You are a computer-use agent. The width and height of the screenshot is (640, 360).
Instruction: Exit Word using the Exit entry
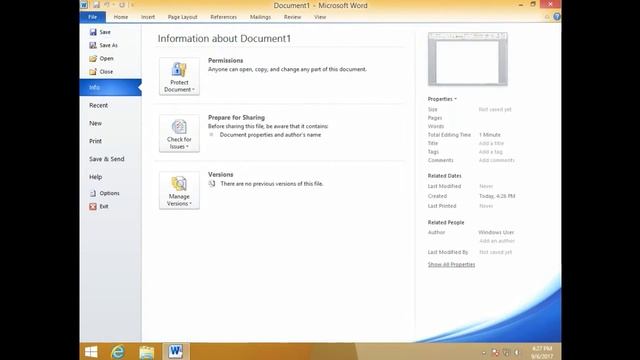point(99,206)
